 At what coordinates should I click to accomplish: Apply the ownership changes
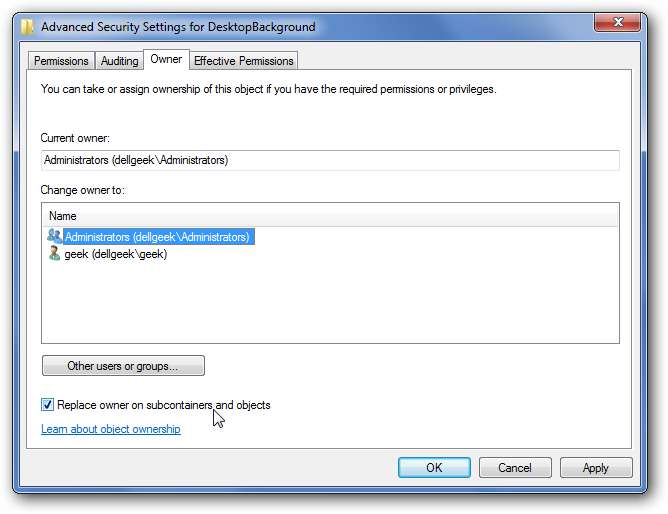click(596, 467)
